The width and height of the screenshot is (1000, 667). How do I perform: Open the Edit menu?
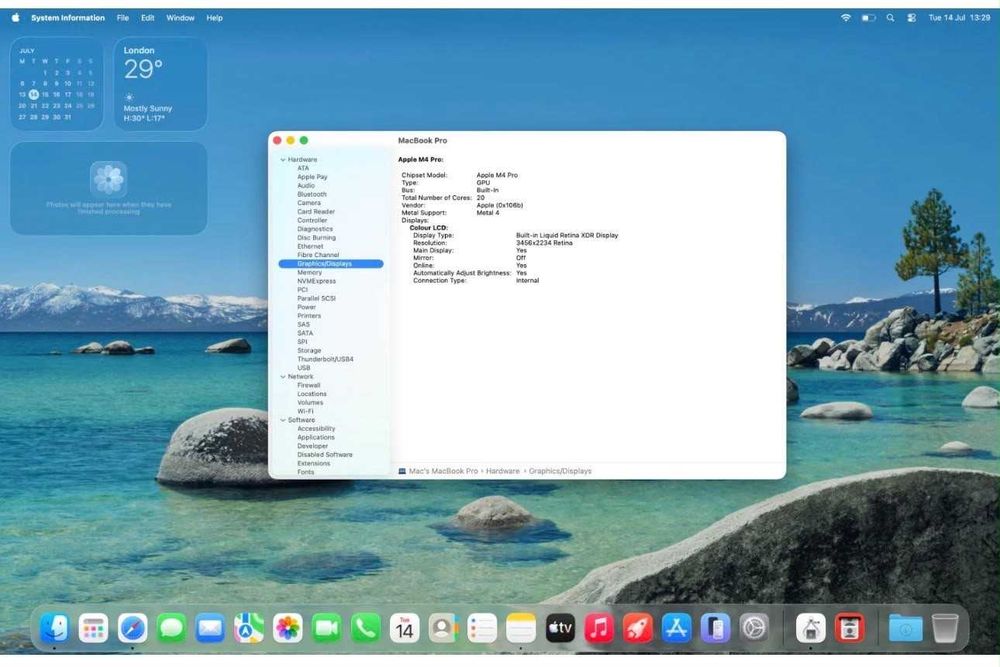(147, 18)
